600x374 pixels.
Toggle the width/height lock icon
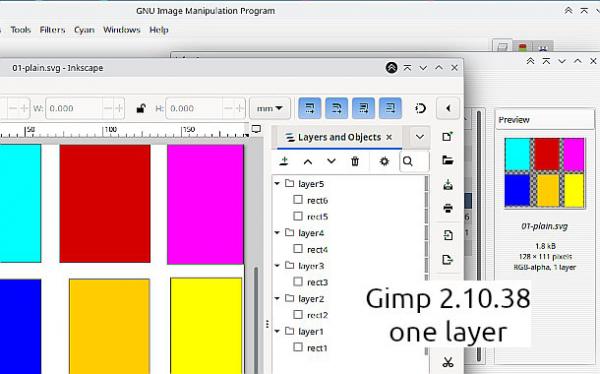141,108
